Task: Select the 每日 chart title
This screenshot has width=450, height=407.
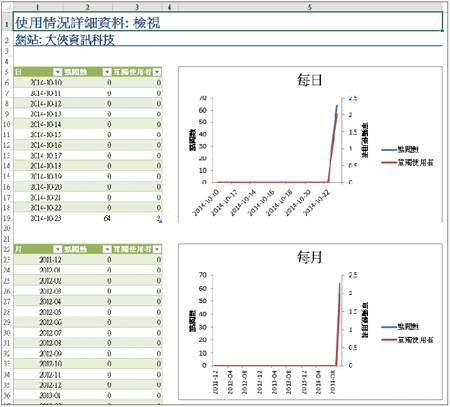Action: (310, 80)
